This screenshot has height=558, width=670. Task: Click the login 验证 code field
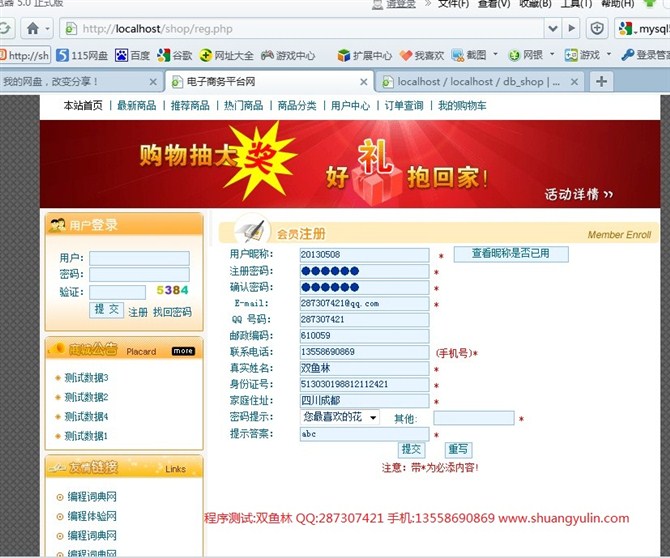[118, 292]
